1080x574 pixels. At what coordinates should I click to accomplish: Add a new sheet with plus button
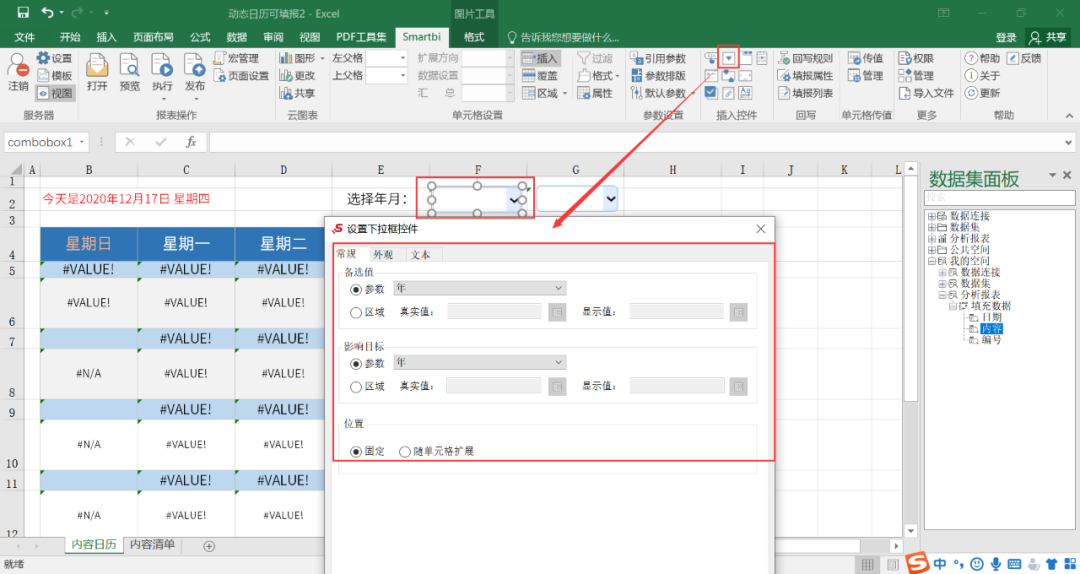[x=209, y=546]
